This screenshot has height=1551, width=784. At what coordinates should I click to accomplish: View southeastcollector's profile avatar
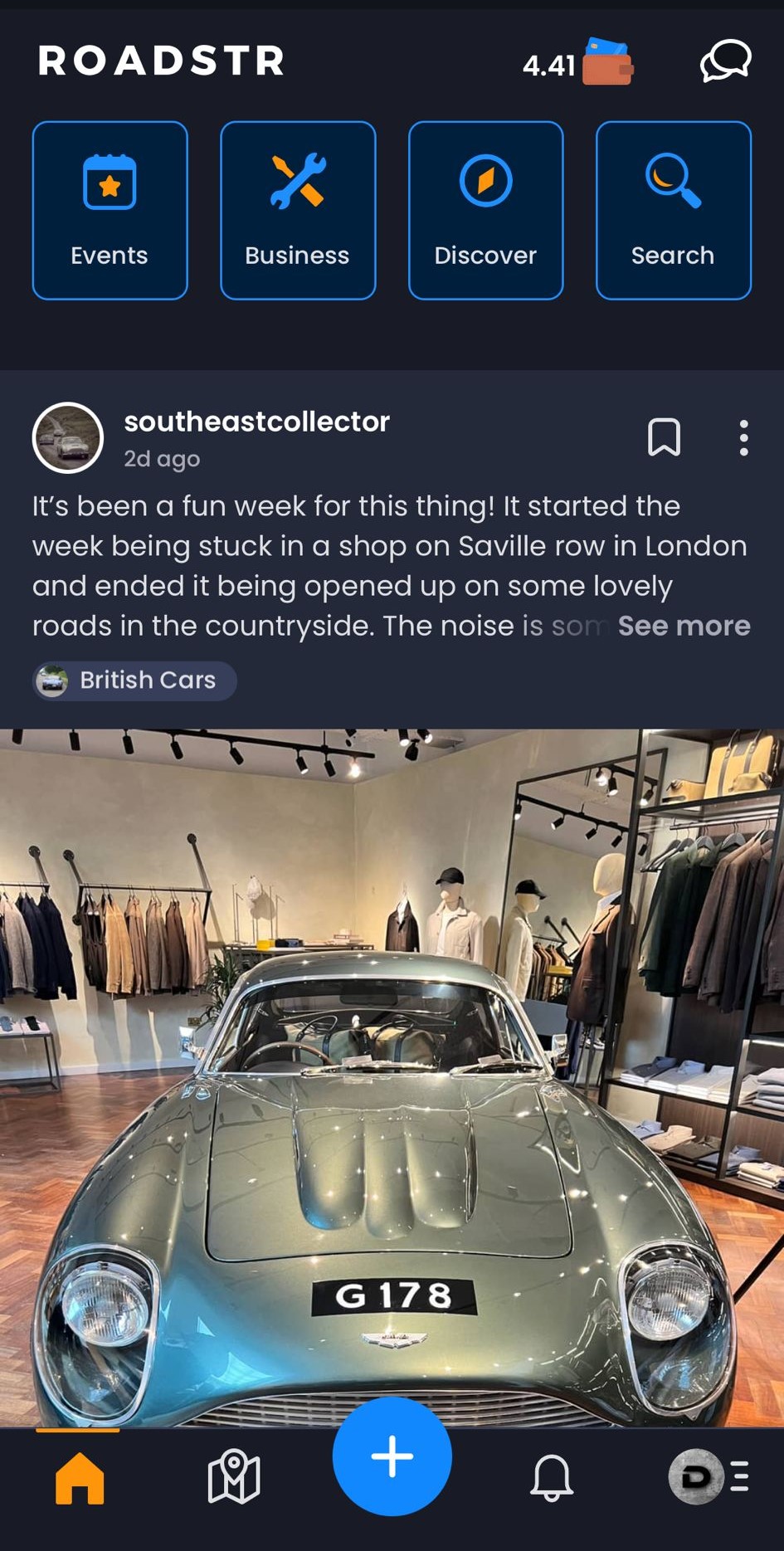(x=68, y=438)
